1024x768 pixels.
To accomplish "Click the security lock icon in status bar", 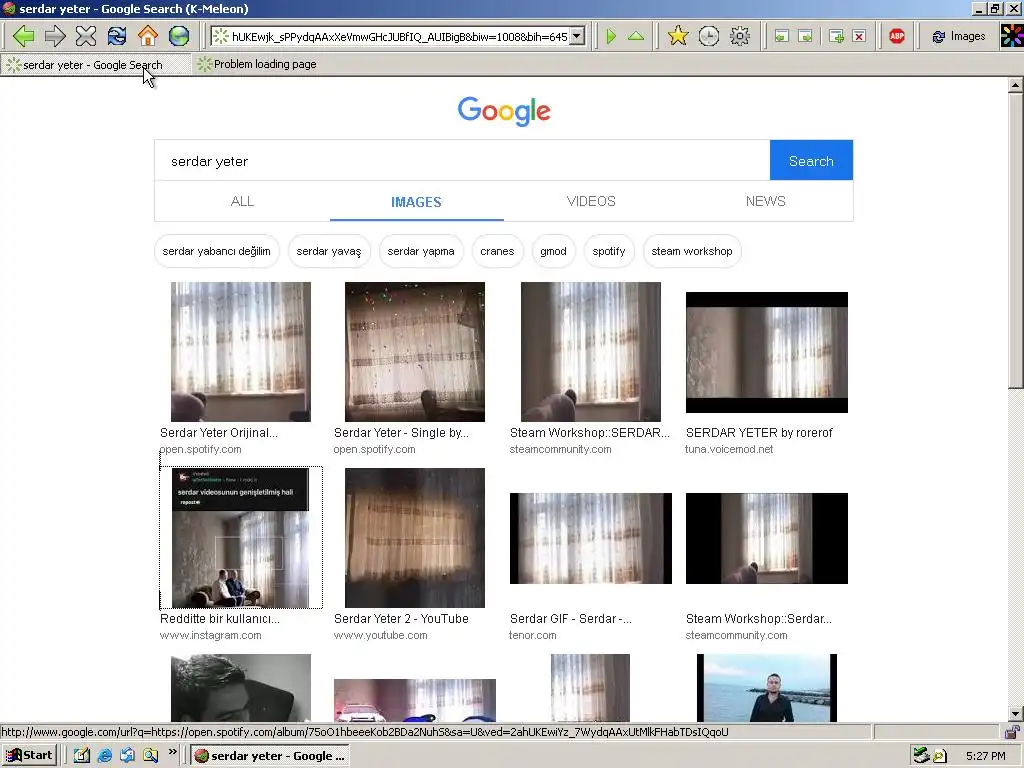I will 1012,732.
